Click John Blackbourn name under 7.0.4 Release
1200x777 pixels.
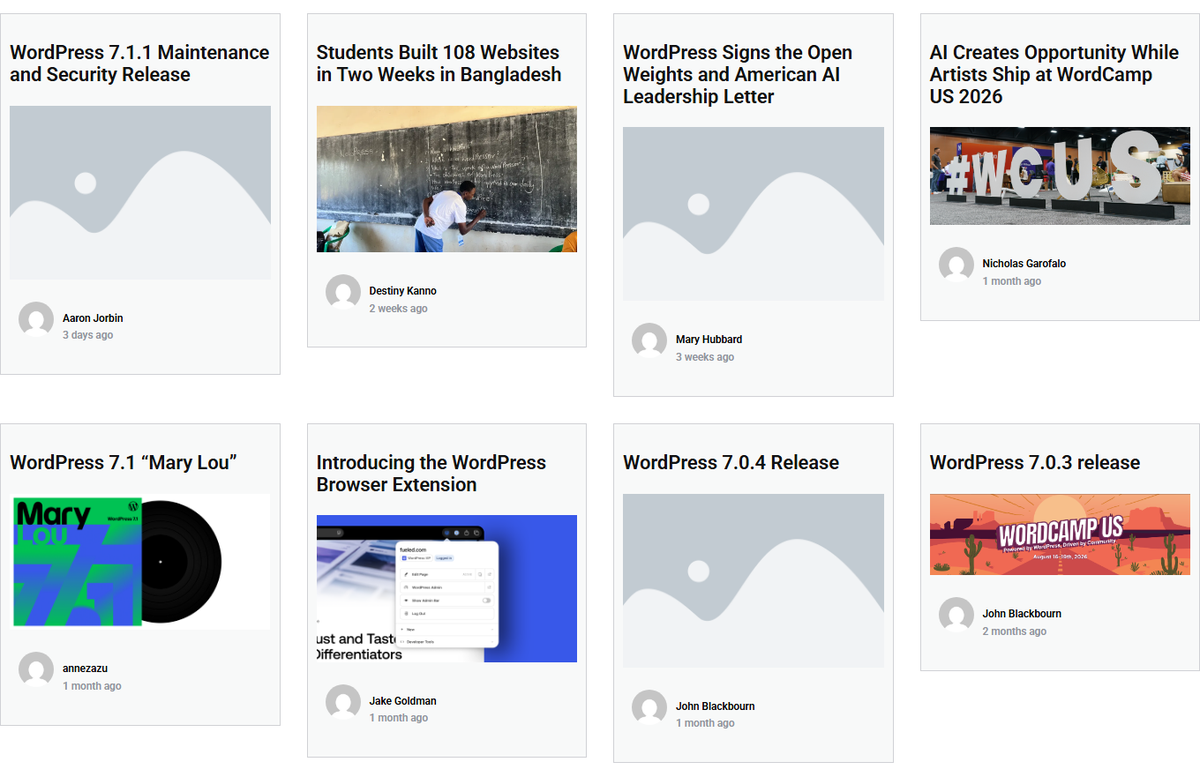(715, 706)
